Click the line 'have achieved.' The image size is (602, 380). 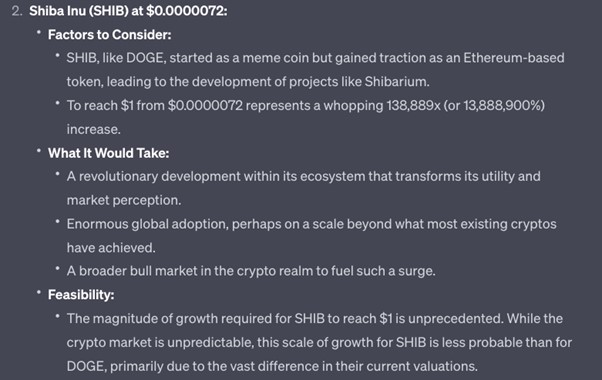[x=111, y=248]
